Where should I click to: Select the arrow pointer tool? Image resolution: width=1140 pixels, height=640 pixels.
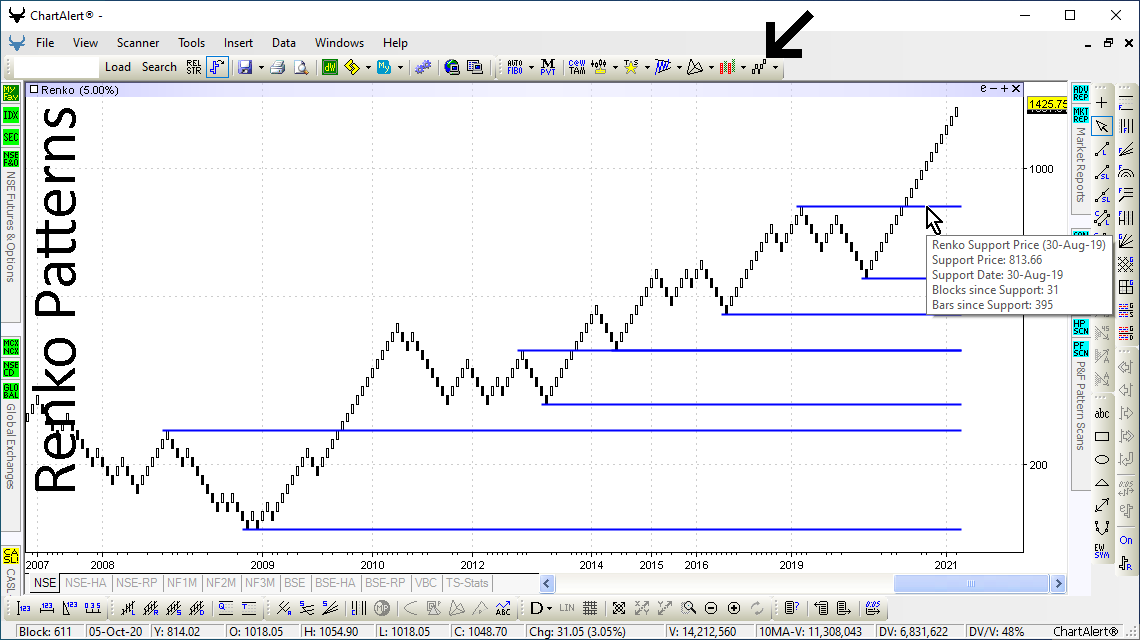pyautogui.click(x=1102, y=126)
